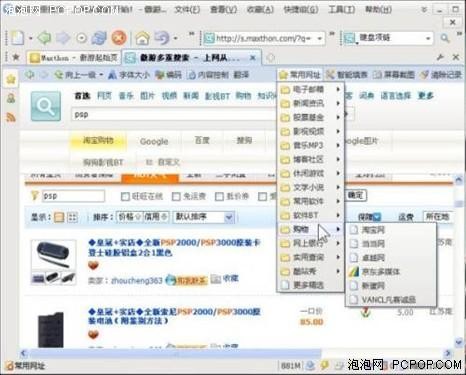Open the 电子邮箱 folder in the menu
466x375 pixels.
pos(310,89)
